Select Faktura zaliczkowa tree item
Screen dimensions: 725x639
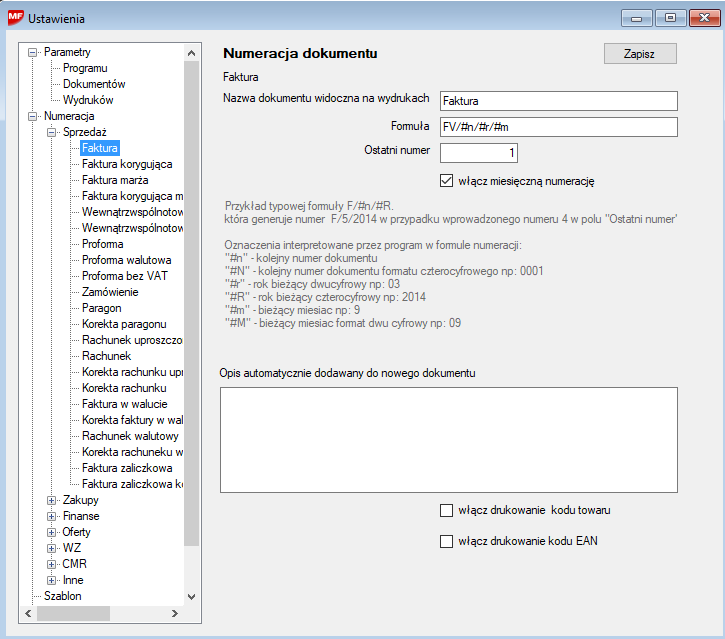coord(126,468)
